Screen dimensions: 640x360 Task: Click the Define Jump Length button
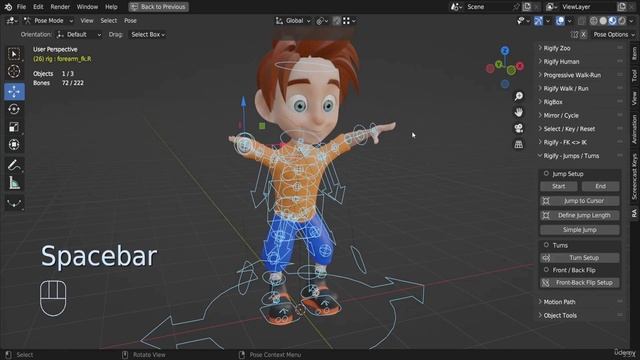coord(580,216)
